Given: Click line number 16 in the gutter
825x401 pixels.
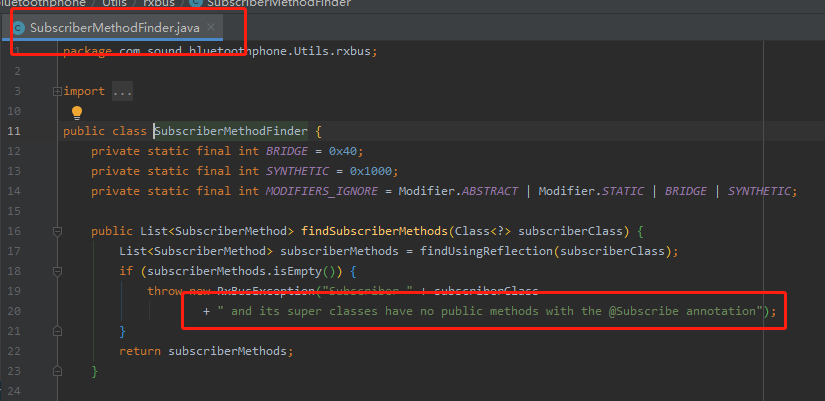Looking at the screenshot, I should (14, 232).
